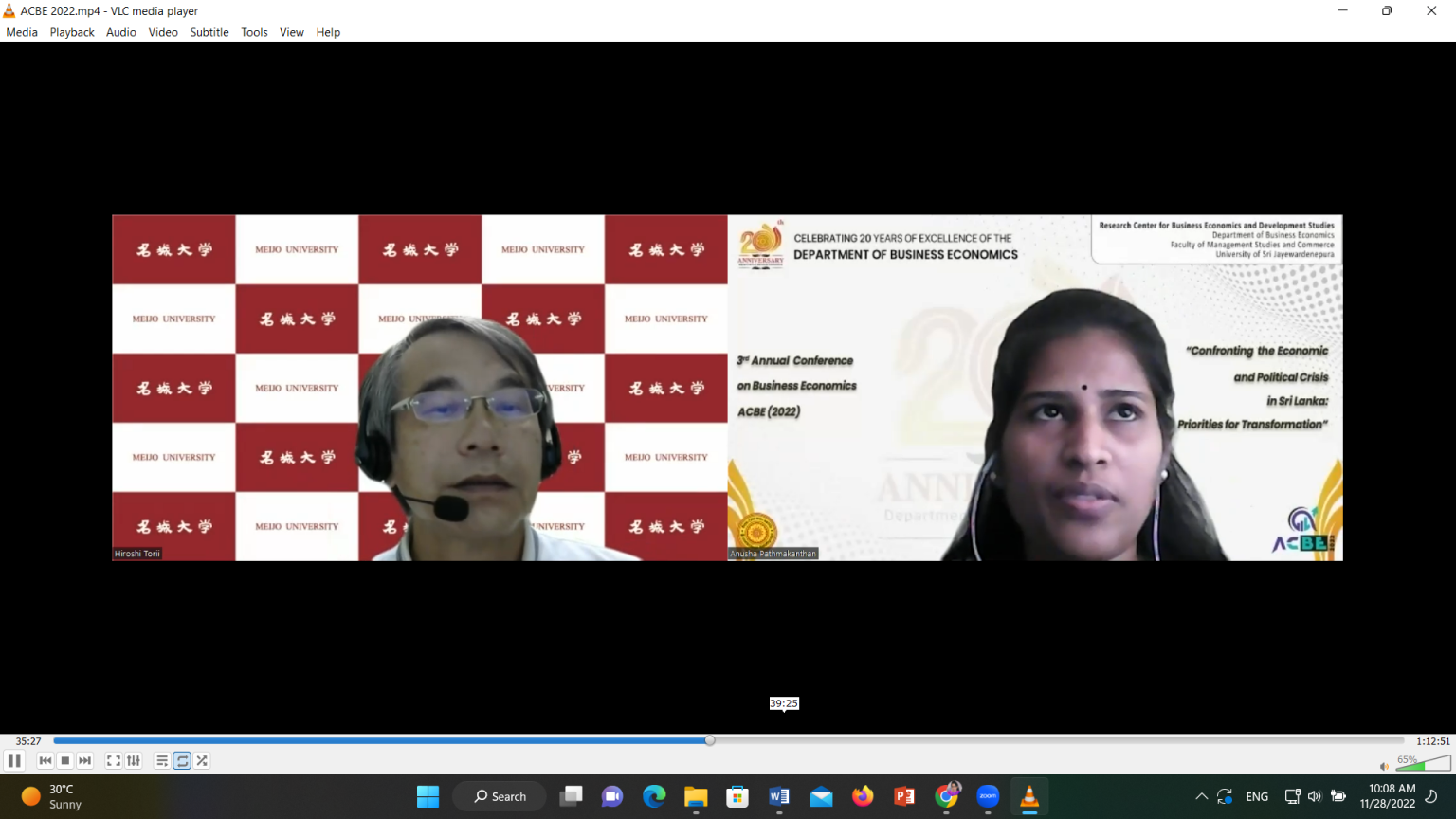Skip to next media in playlist
This screenshot has height=819, width=1456.
[x=85, y=760]
